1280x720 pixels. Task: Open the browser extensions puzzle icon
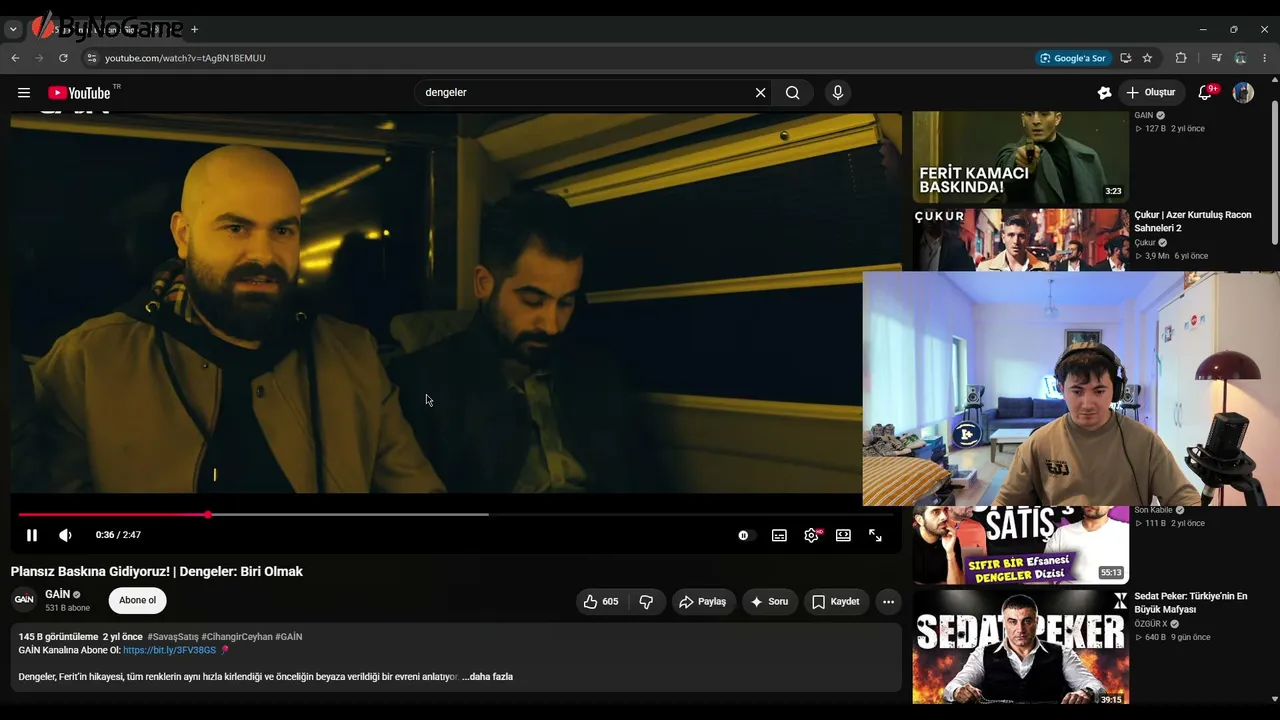click(x=1181, y=58)
